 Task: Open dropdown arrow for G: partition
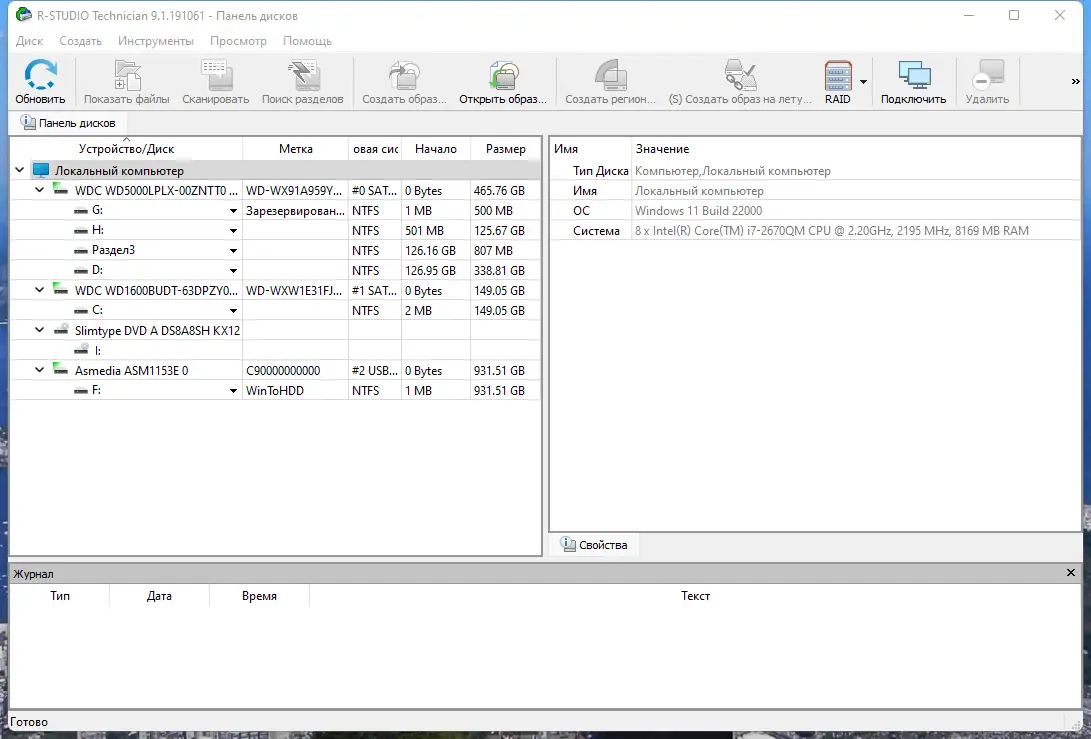233,211
